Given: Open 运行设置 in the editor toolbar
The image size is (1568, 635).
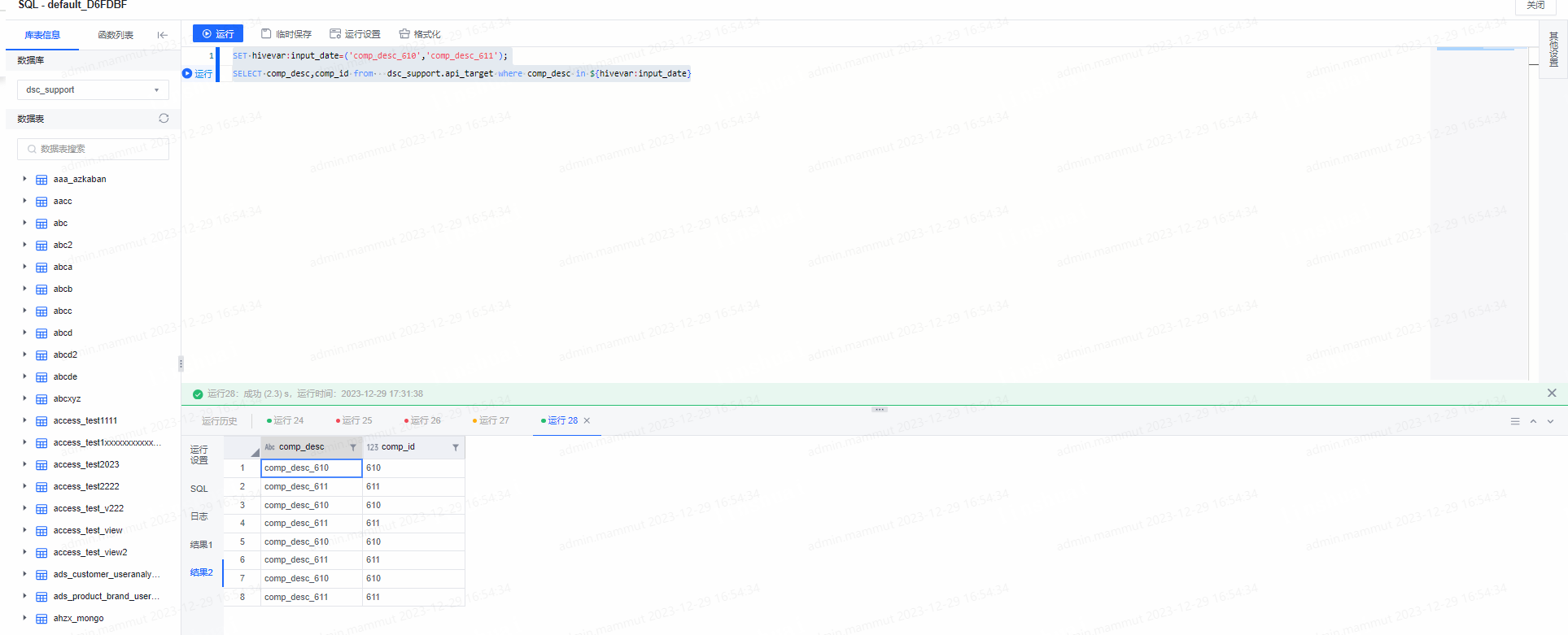Looking at the screenshot, I should 355,34.
